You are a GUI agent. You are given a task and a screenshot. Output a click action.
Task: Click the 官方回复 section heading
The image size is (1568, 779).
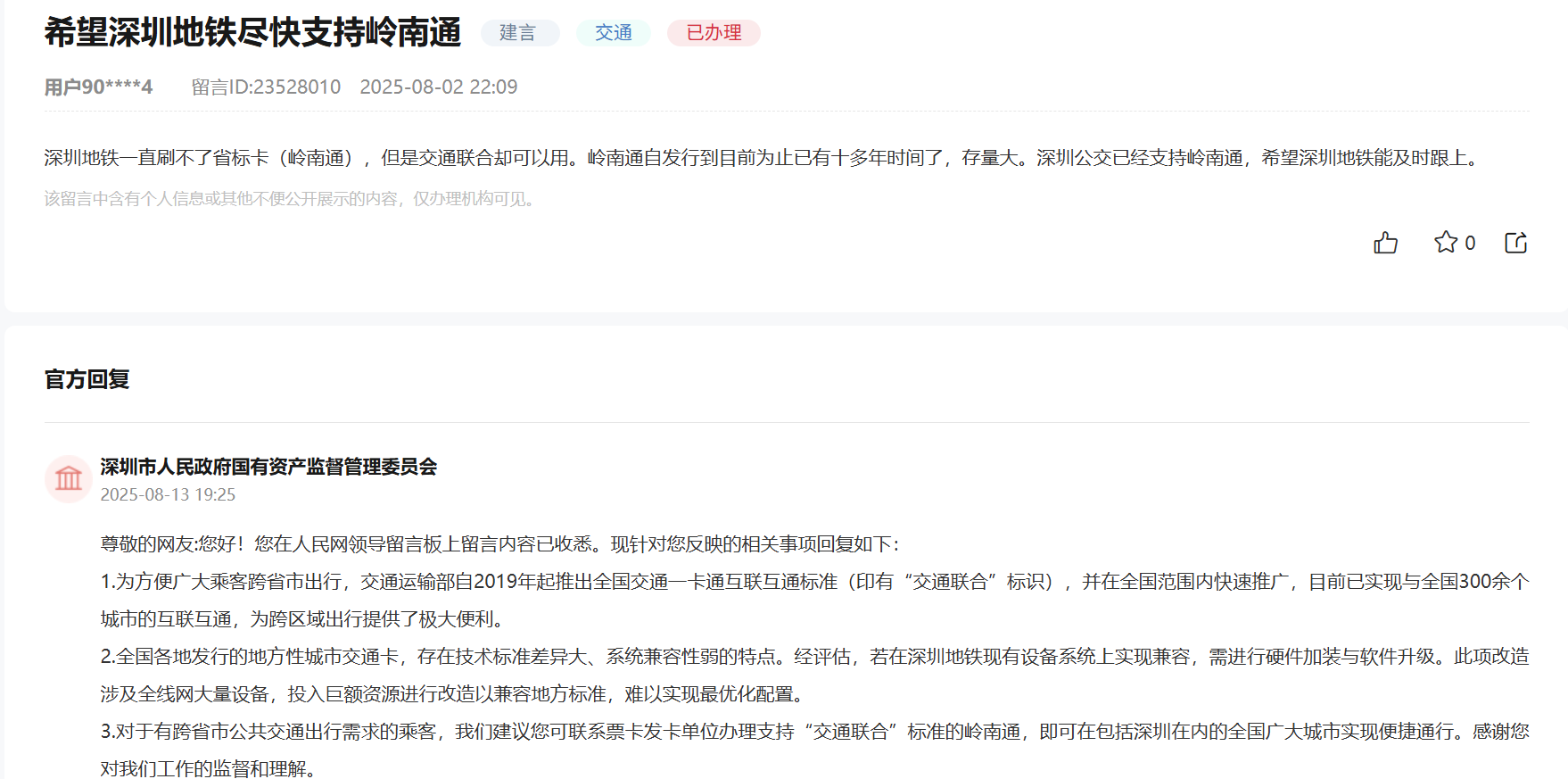pyautogui.click(x=87, y=379)
